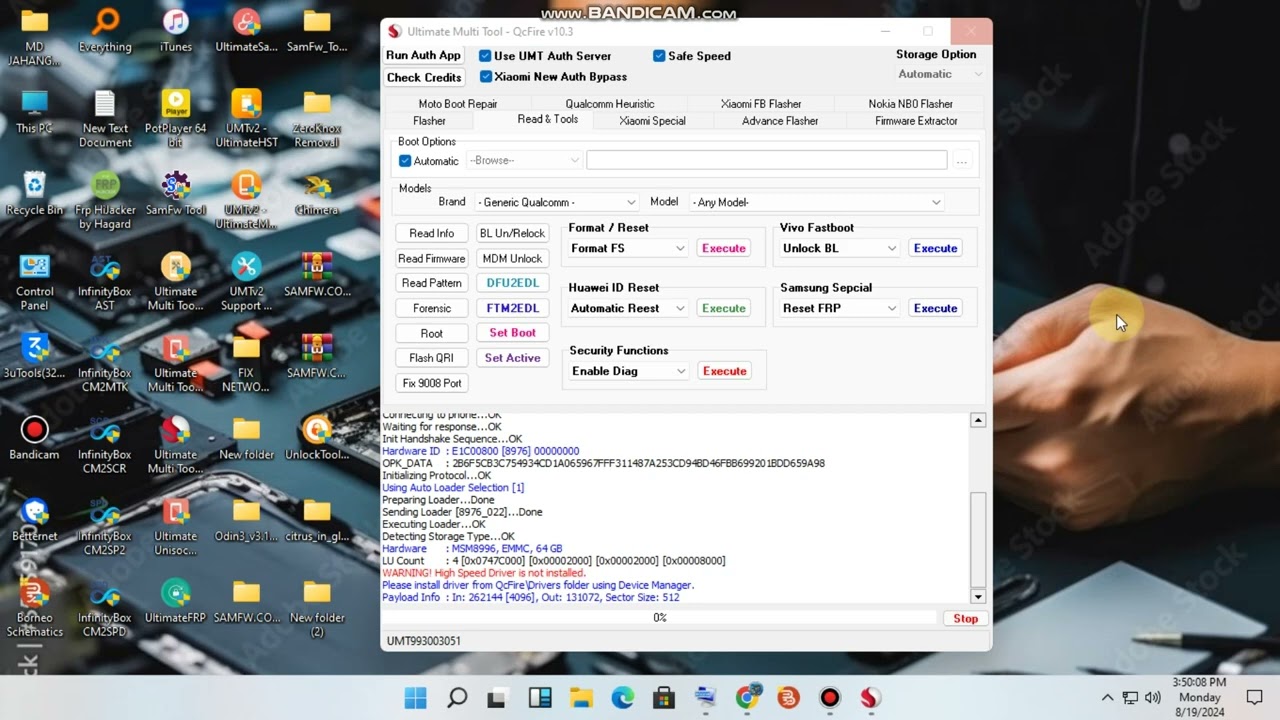Open taskbar Search magnifier icon
The height and width of the screenshot is (720, 1280).
pyautogui.click(x=457, y=698)
